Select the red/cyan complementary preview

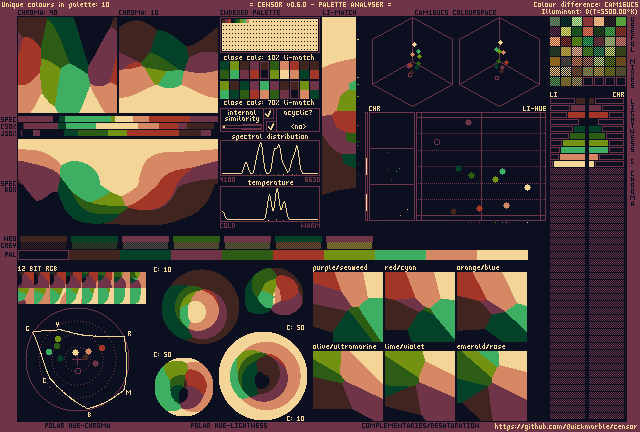pos(419,307)
